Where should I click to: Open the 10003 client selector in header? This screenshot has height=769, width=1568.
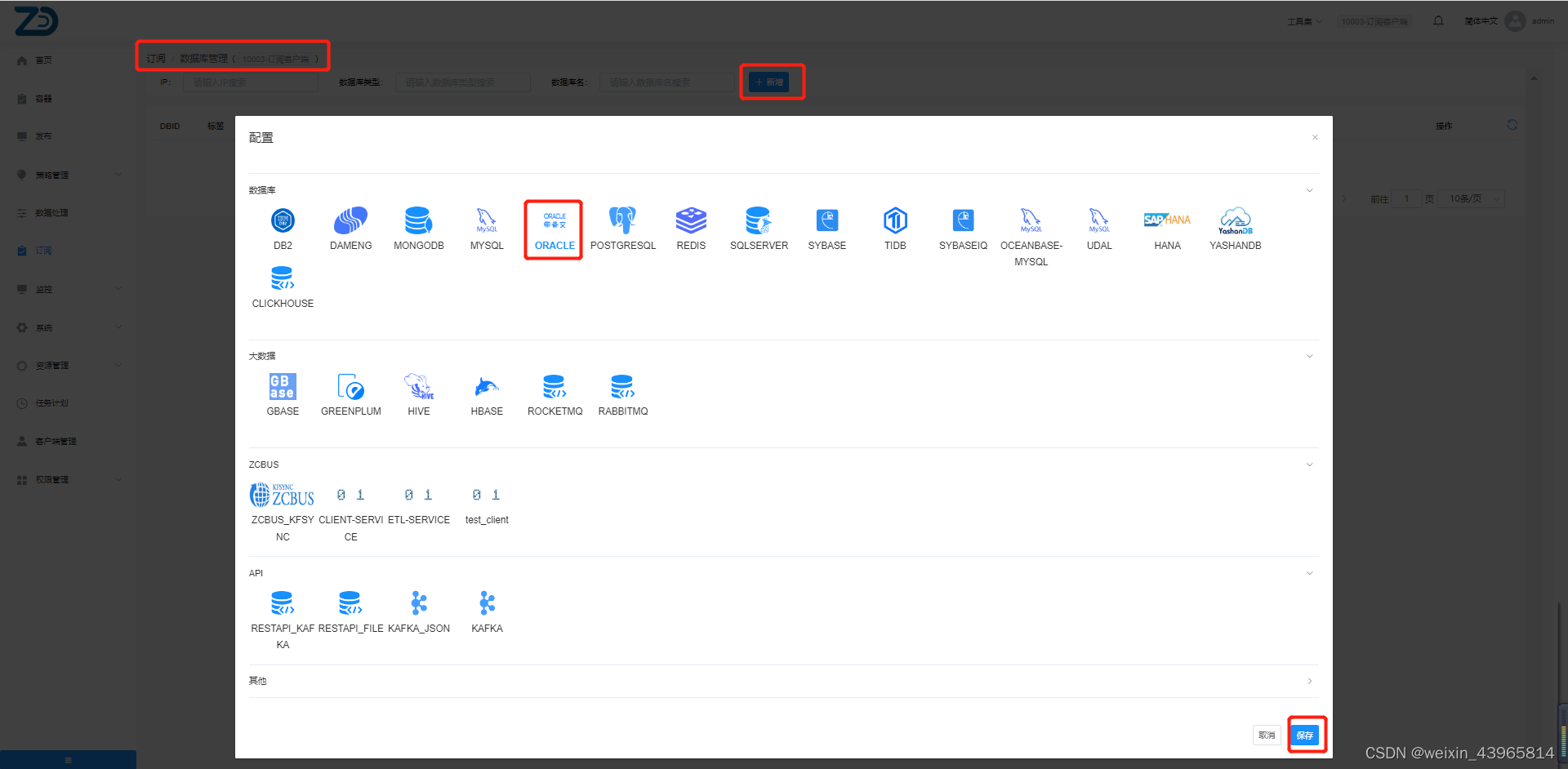click(x=1374, y=21)
